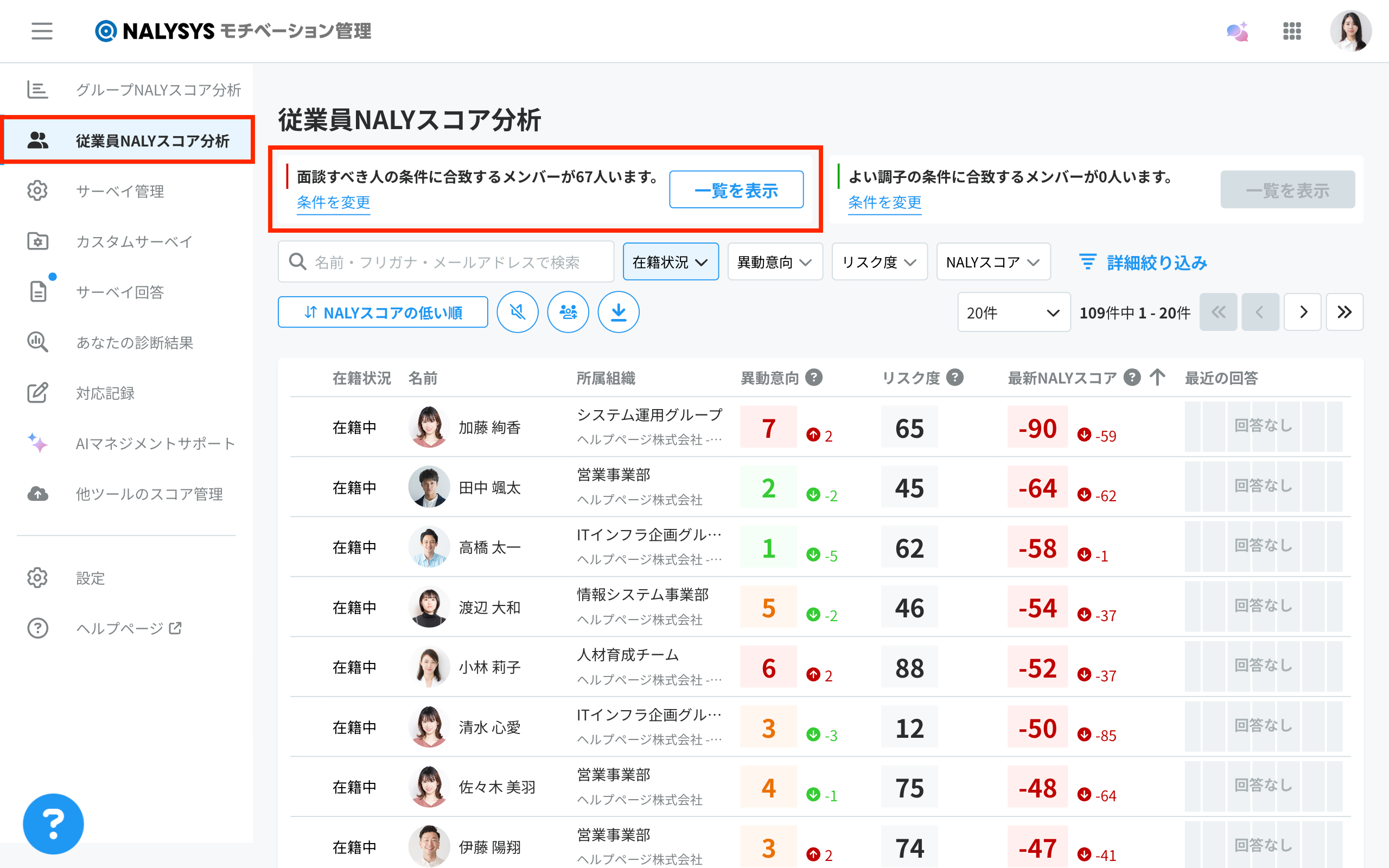Click the group members icon button
Image resolution: width=1389 pixels, height=868 pixels.
568,312
